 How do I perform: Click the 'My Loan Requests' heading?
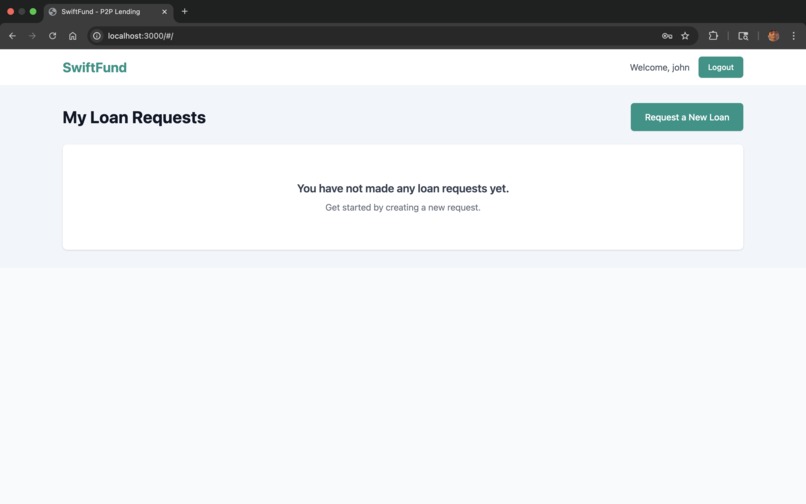click(134, 117)
